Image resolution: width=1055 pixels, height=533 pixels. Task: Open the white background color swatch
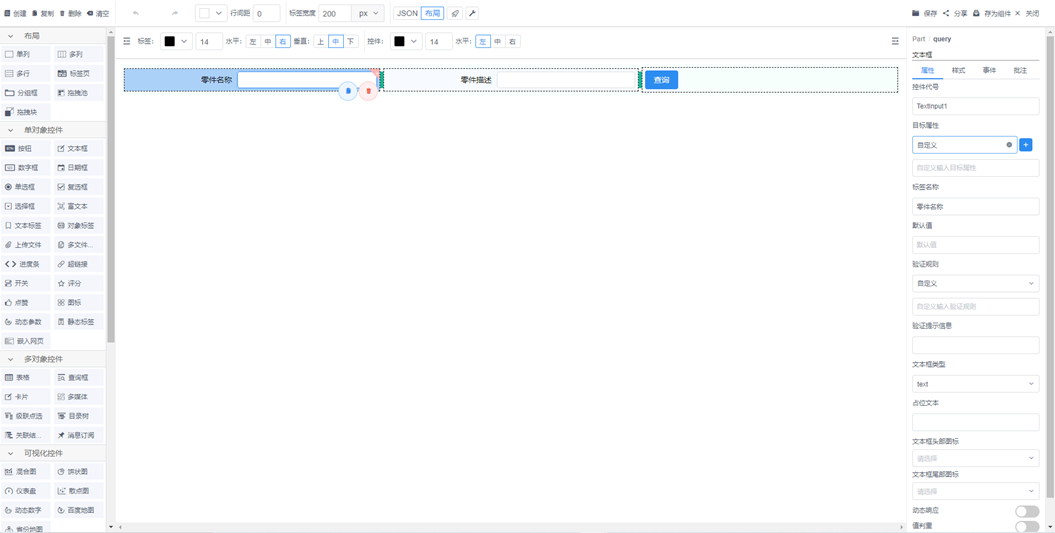click(x=211, y=13)
